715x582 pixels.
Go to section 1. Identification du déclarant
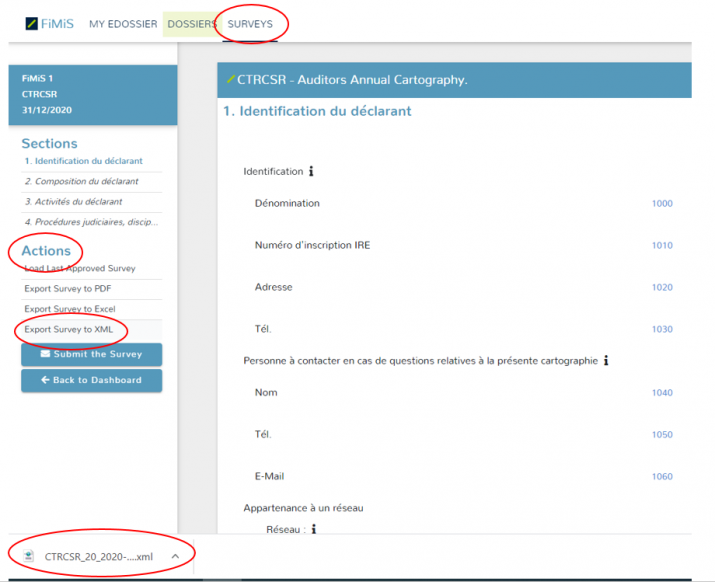[x=83, y=161]
